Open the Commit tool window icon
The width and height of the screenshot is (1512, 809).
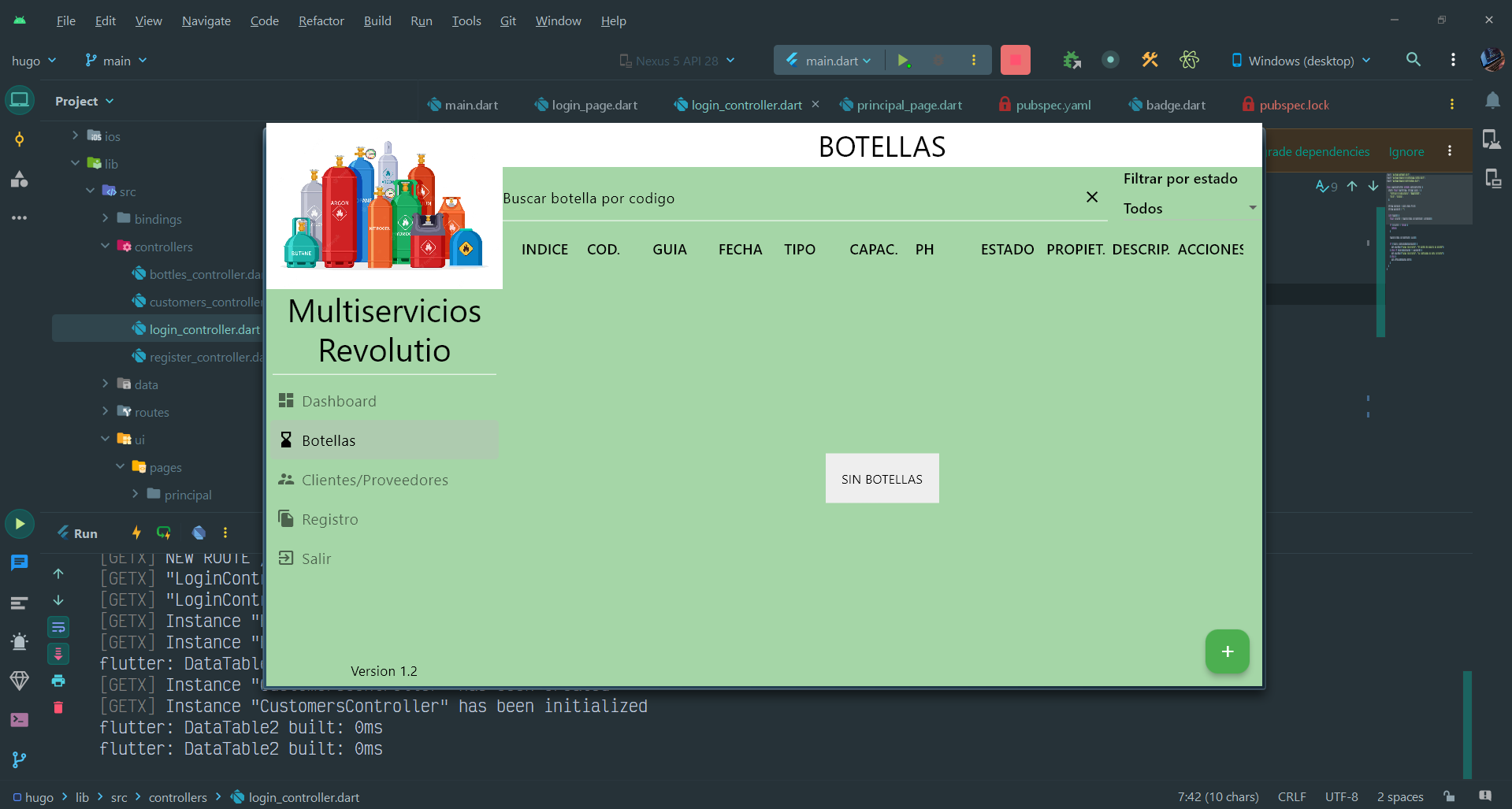point(20,139)
